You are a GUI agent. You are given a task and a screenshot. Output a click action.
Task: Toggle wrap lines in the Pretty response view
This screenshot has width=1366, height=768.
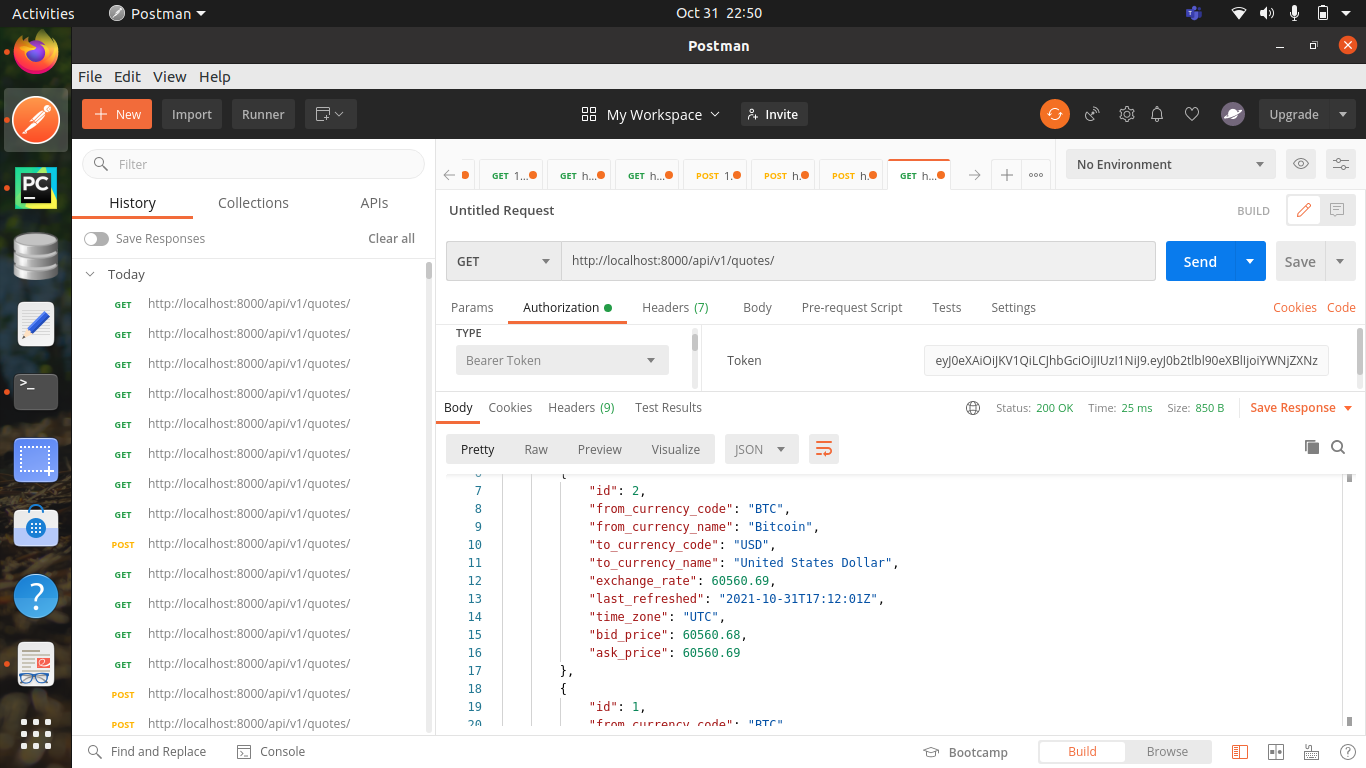(x=824, y=449)
